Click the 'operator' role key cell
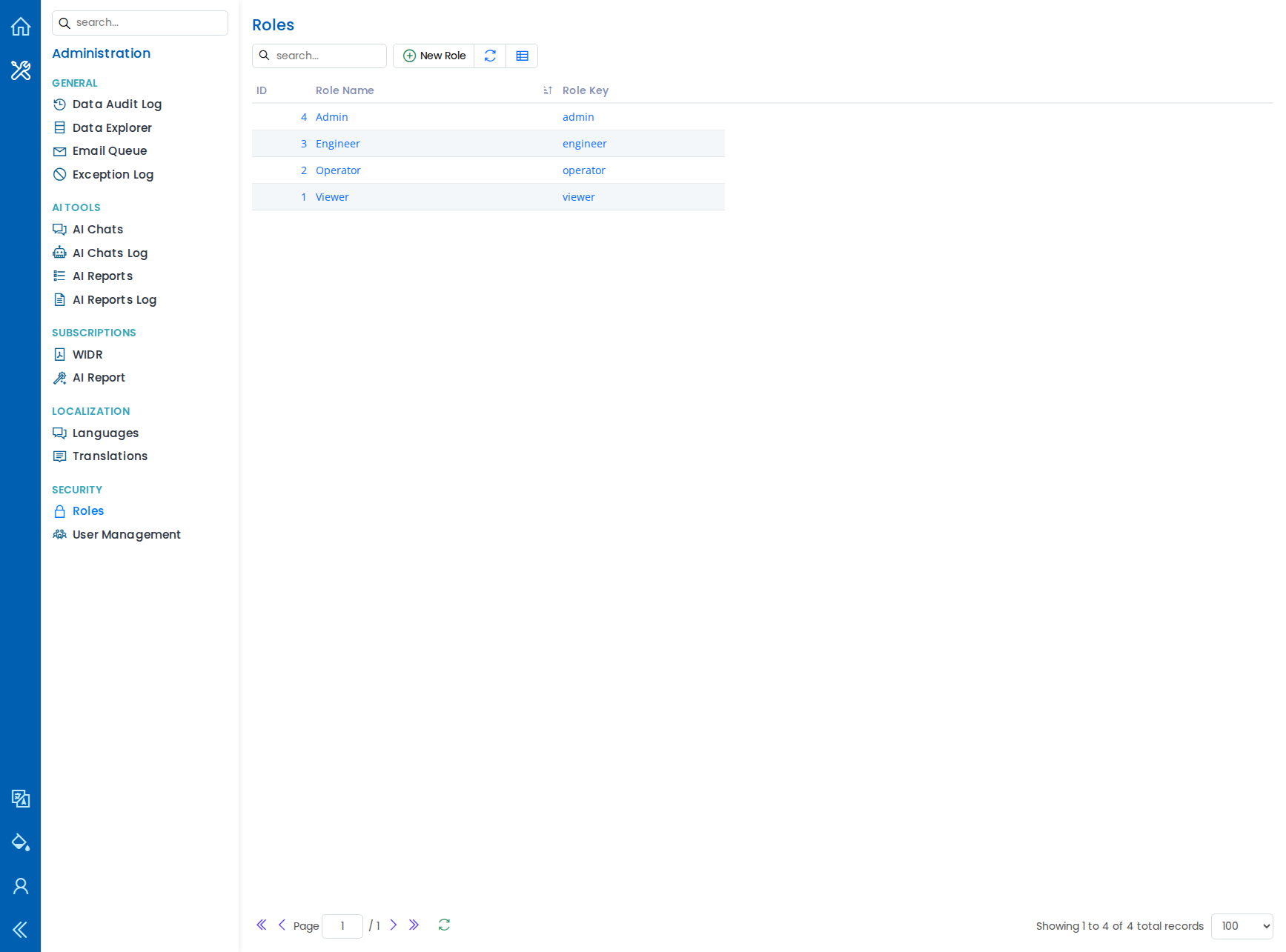Screen dimensions: 1286x952 [x=583, y=170]
